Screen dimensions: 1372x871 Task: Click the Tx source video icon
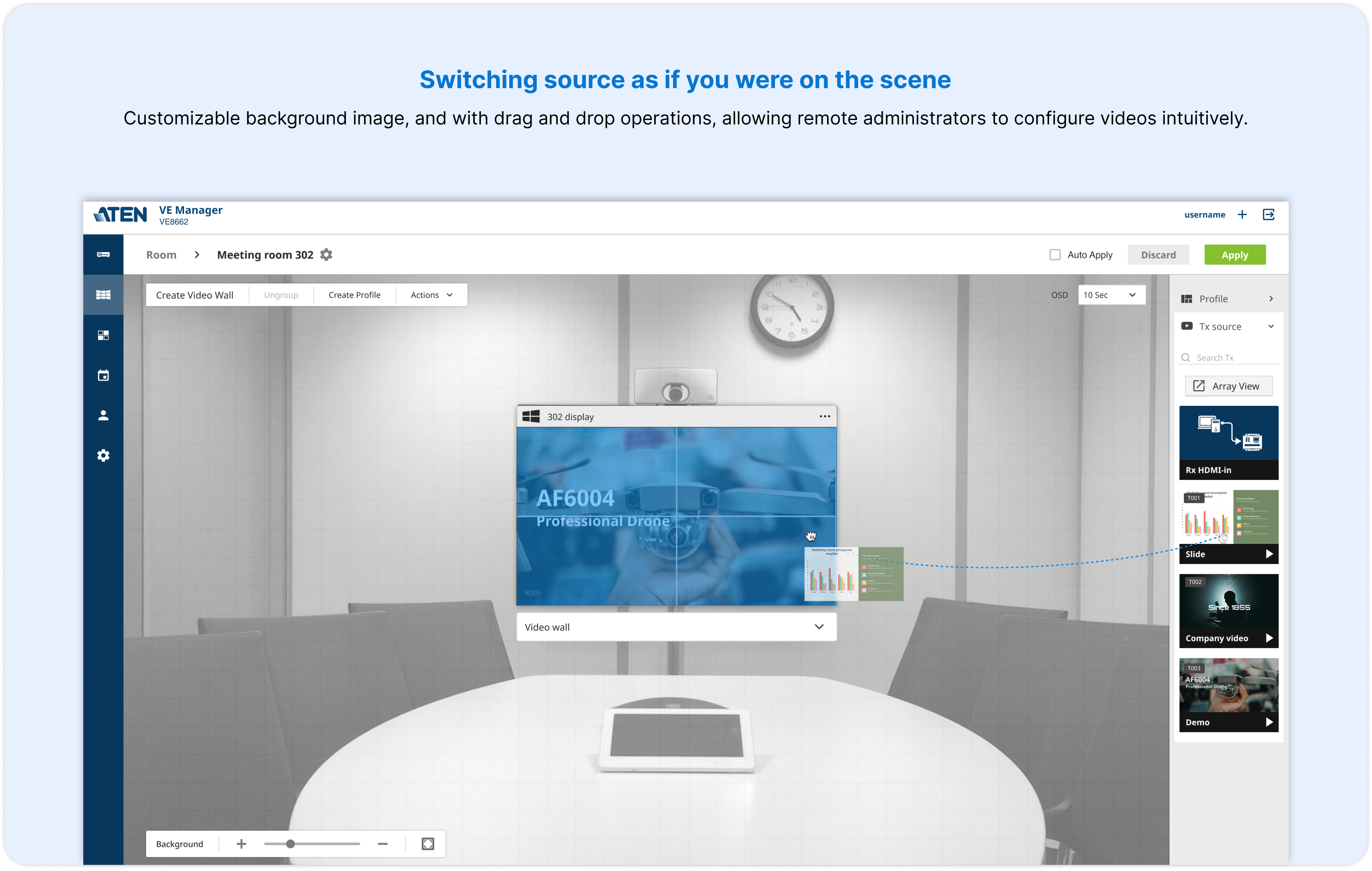(x=1187, y=326)
